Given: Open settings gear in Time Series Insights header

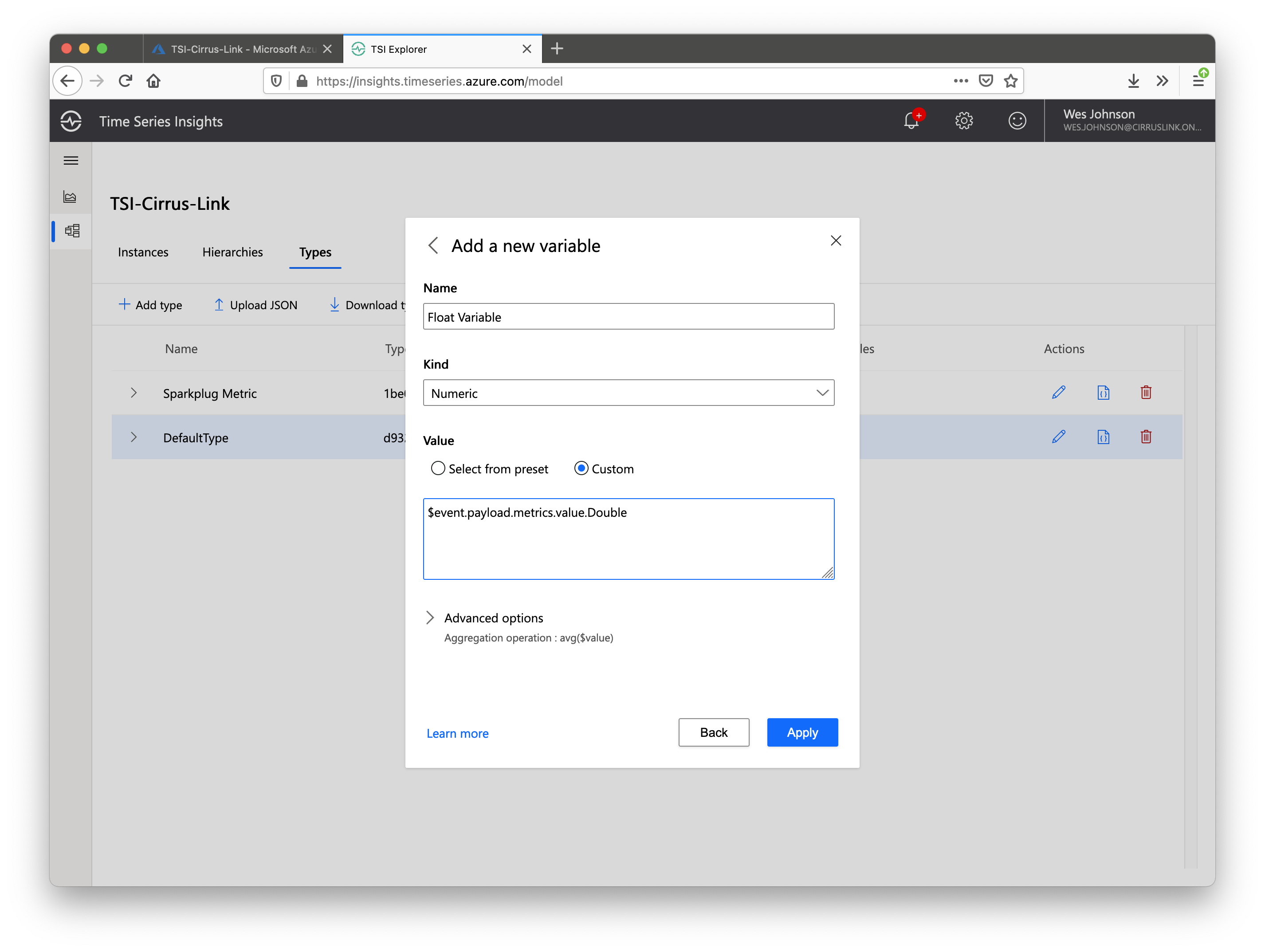Looking at the screenshot, I should [x=964, y=121].
